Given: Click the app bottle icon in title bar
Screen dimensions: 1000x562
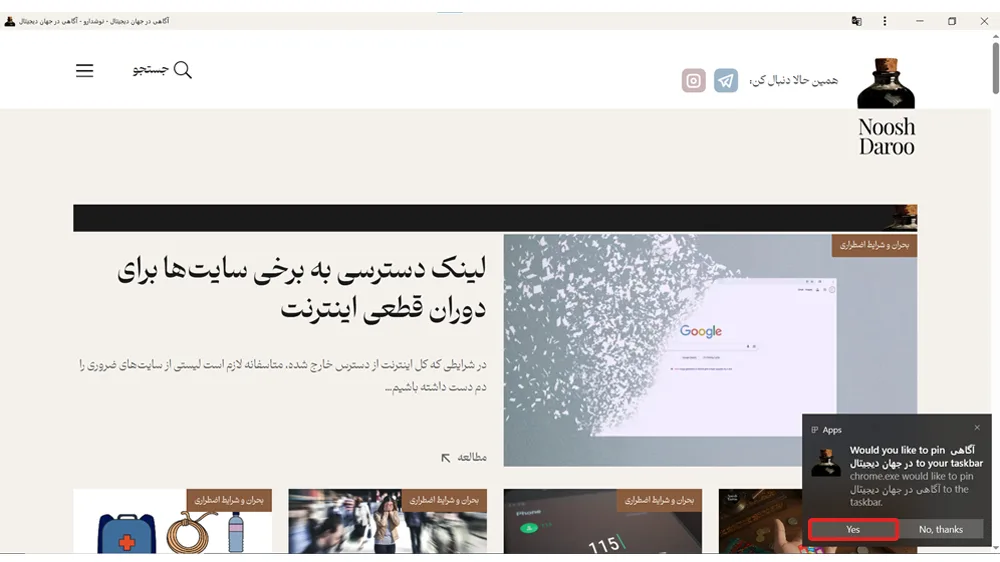Looking at the screenshot, I should 10,21.
